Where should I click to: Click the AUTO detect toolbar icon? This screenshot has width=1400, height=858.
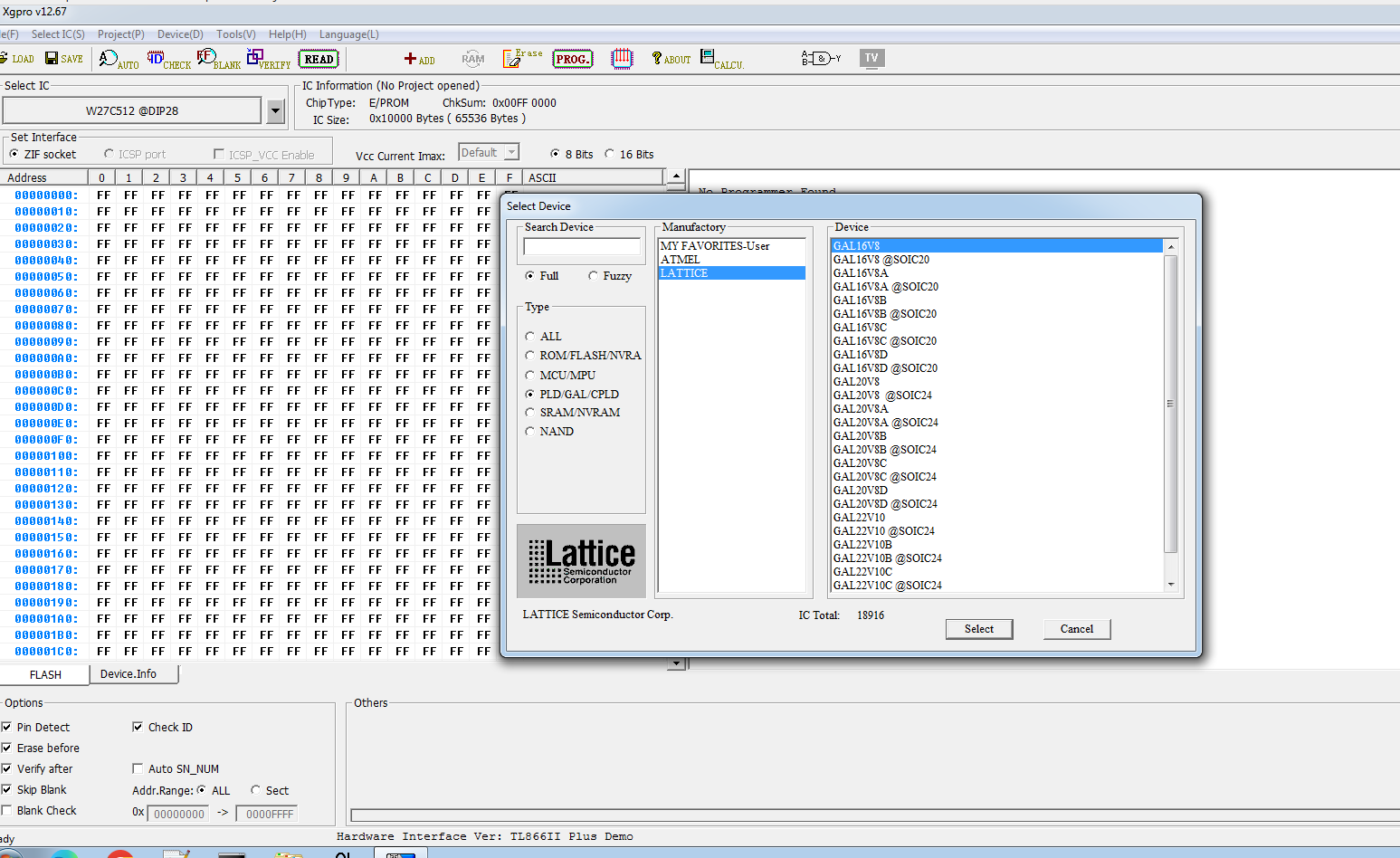coord(119,60)
